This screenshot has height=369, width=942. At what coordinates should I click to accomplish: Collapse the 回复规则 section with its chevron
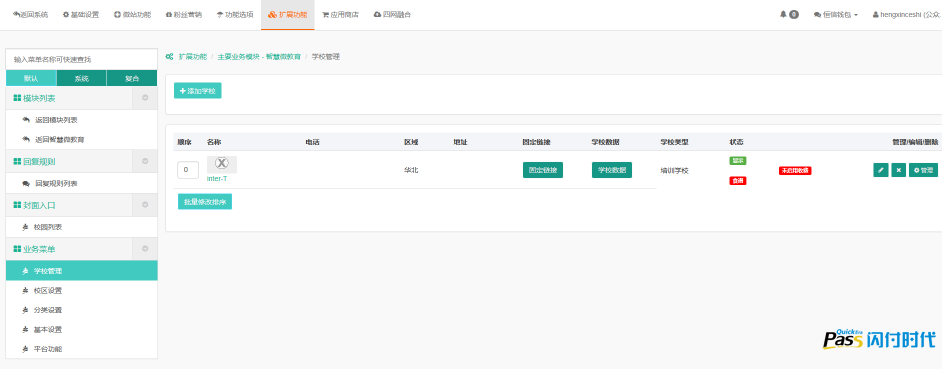(145, 161)
